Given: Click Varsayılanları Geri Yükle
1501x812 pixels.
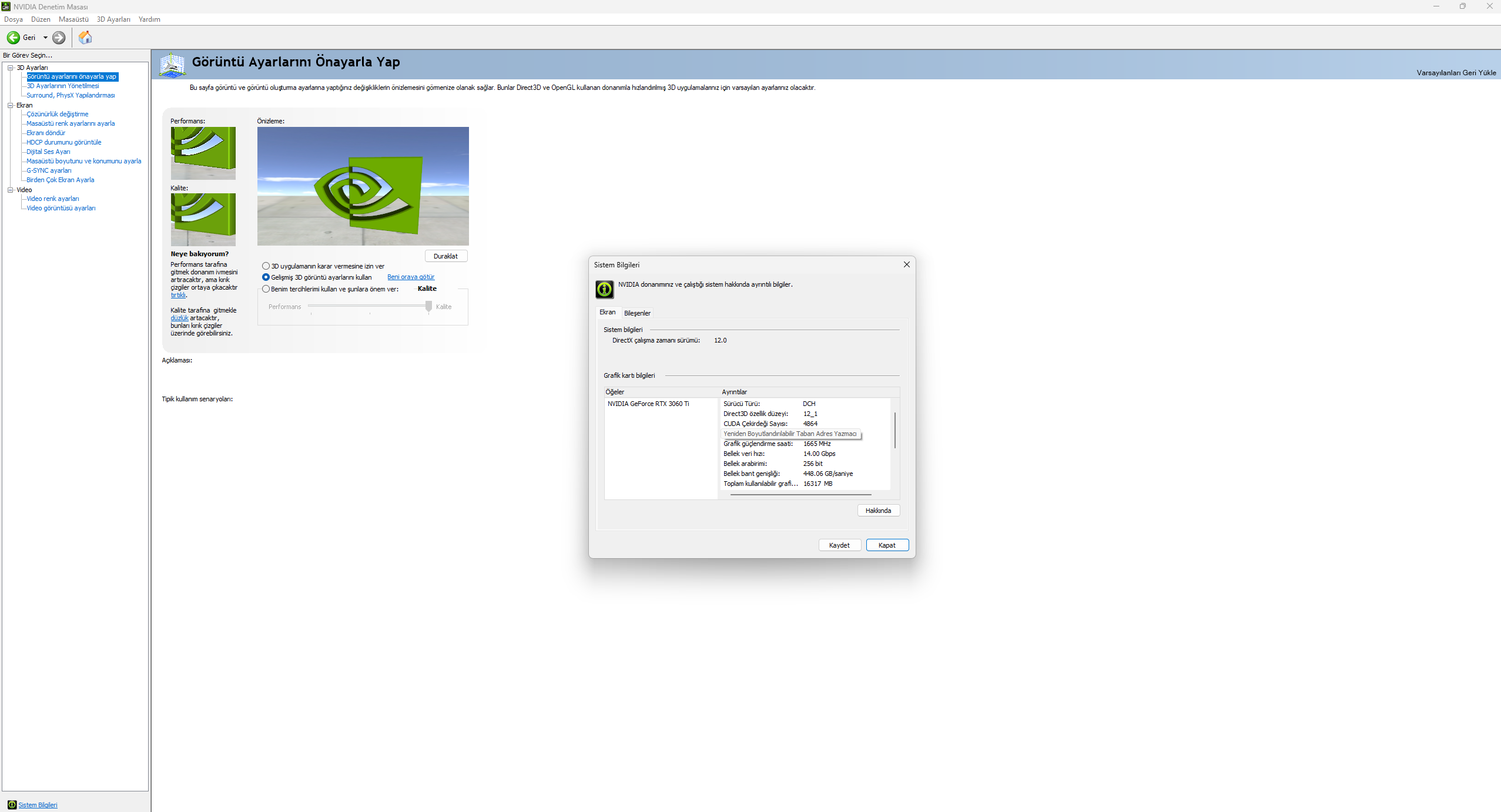Looking at the screenshot, I should [x=1456, y=73].
